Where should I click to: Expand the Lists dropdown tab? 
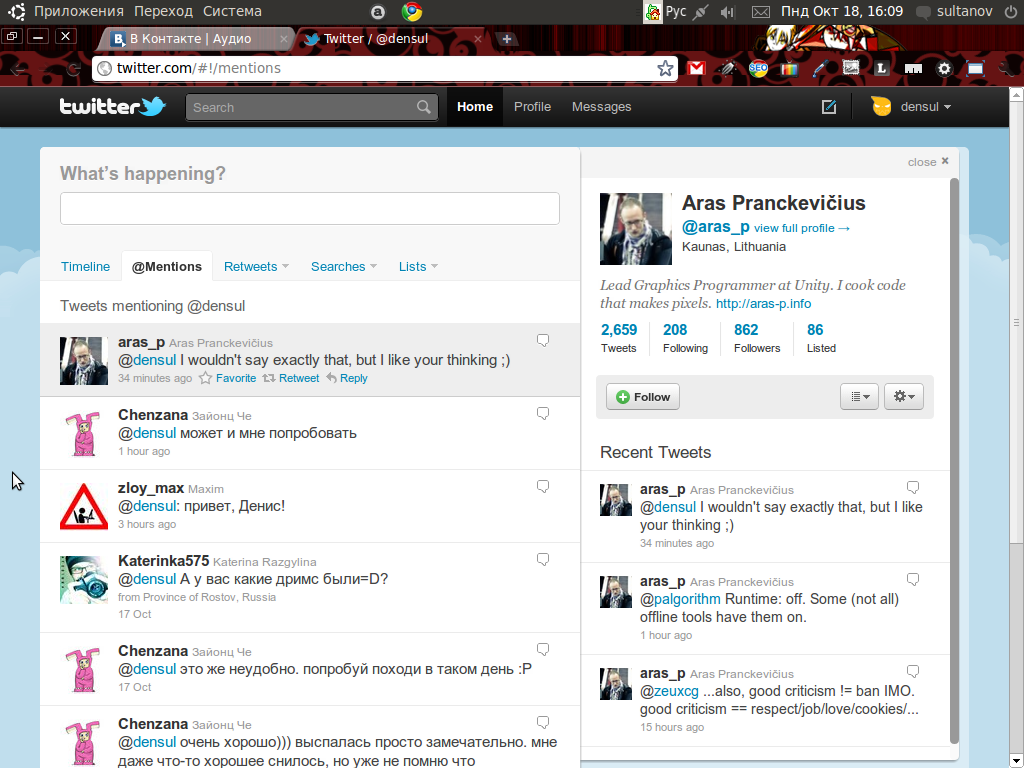coord(418,266)
